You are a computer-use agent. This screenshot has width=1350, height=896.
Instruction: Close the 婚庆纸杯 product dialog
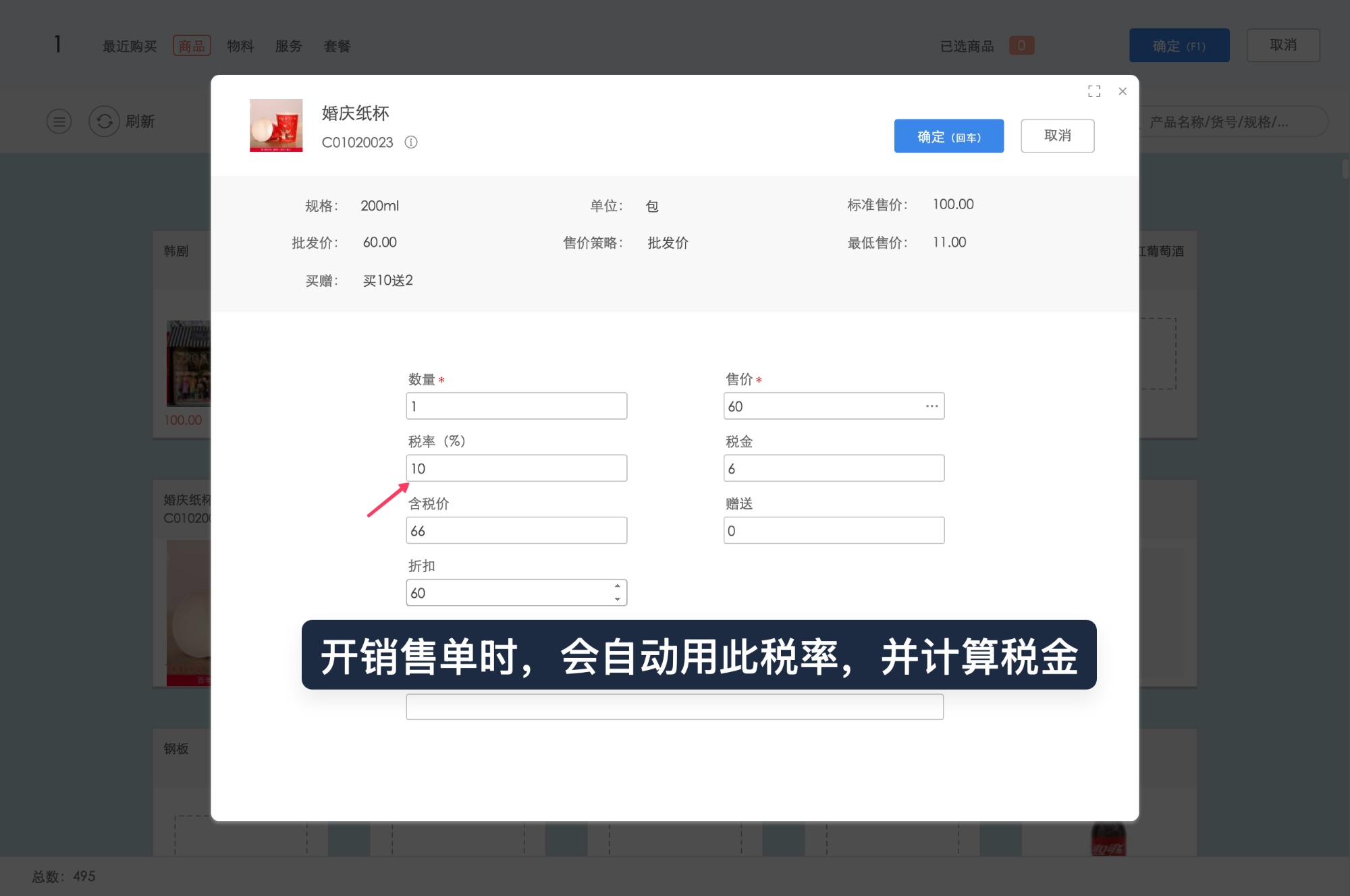pos(1123,91)
